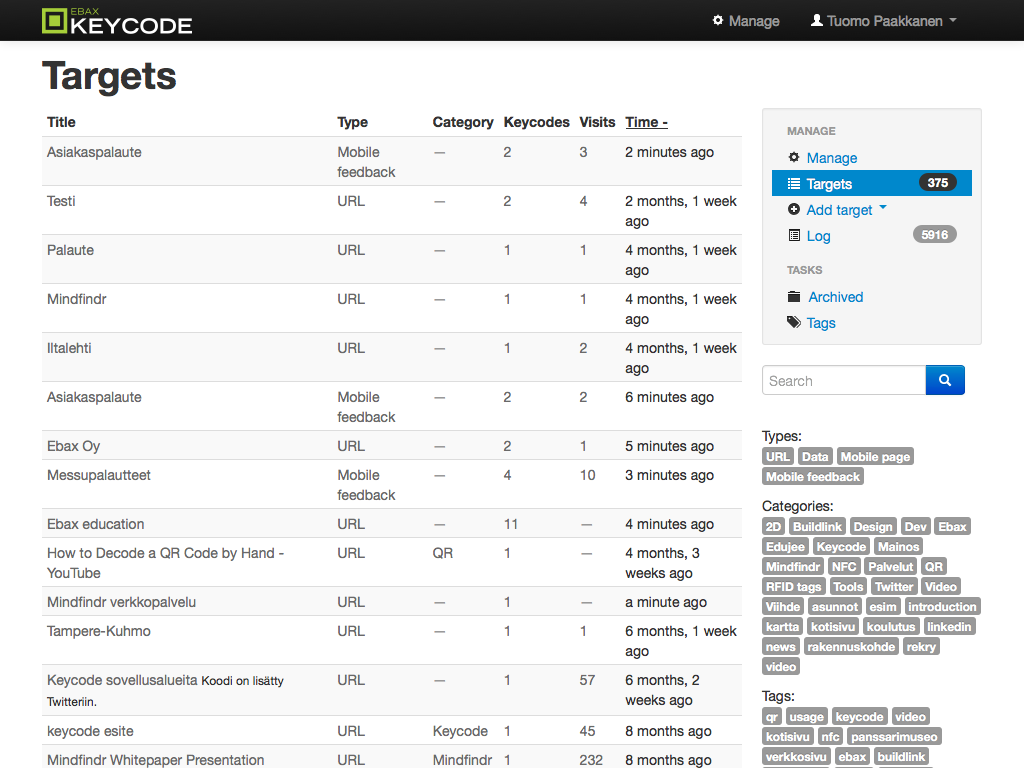Open Manage in the top navbar
The width and height of the screenshot is (1024, 768).
(x=746, y=21)
